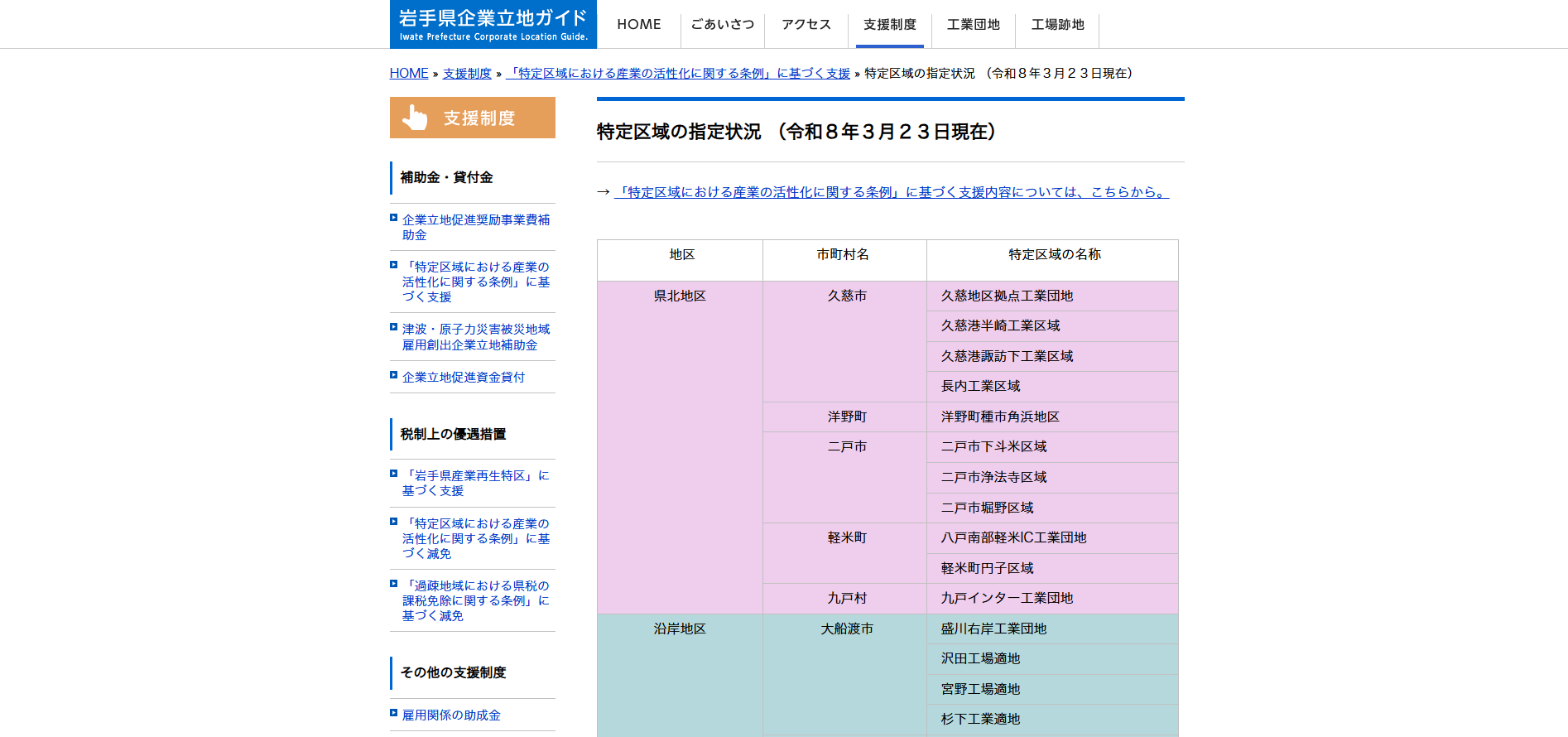The width and height of the screenshot is (1568, 737).
Task: Click bullet icon beside 企業立地促進資金貸付
Action: pos(394,375)
